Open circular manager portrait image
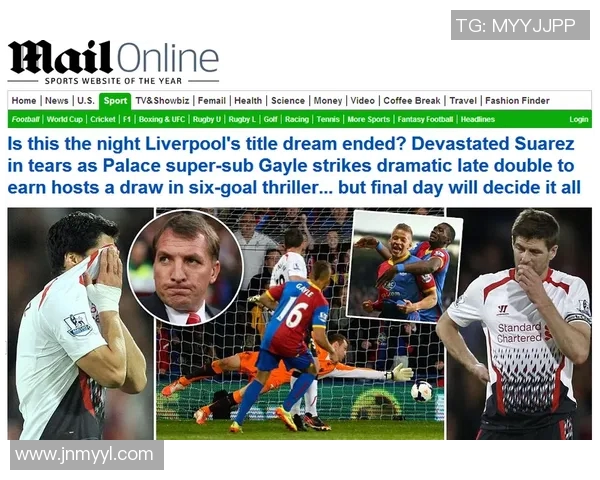 tap(185, 267)
